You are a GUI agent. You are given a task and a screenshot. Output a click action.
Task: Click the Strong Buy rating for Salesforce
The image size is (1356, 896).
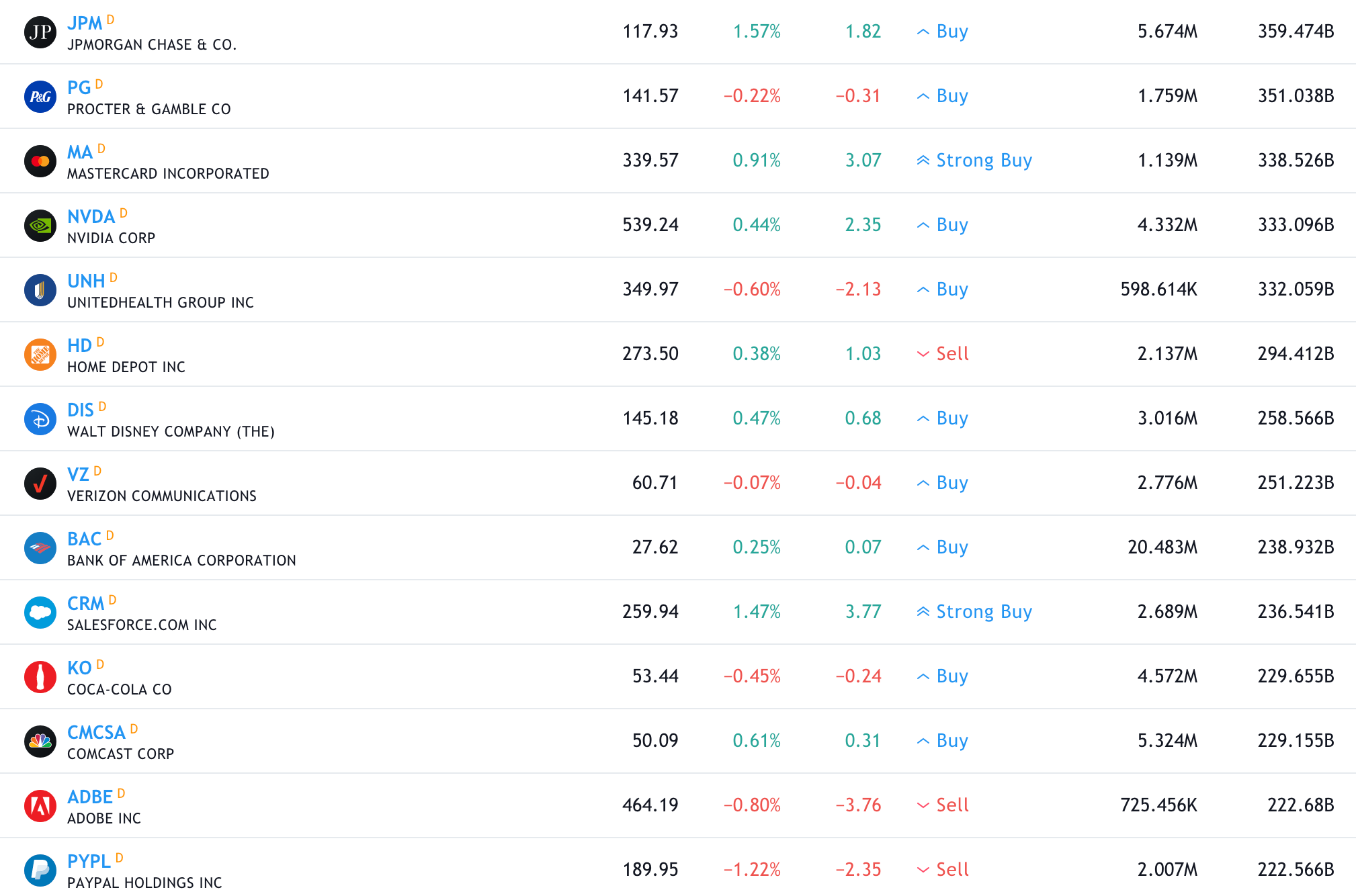[983, 612]
